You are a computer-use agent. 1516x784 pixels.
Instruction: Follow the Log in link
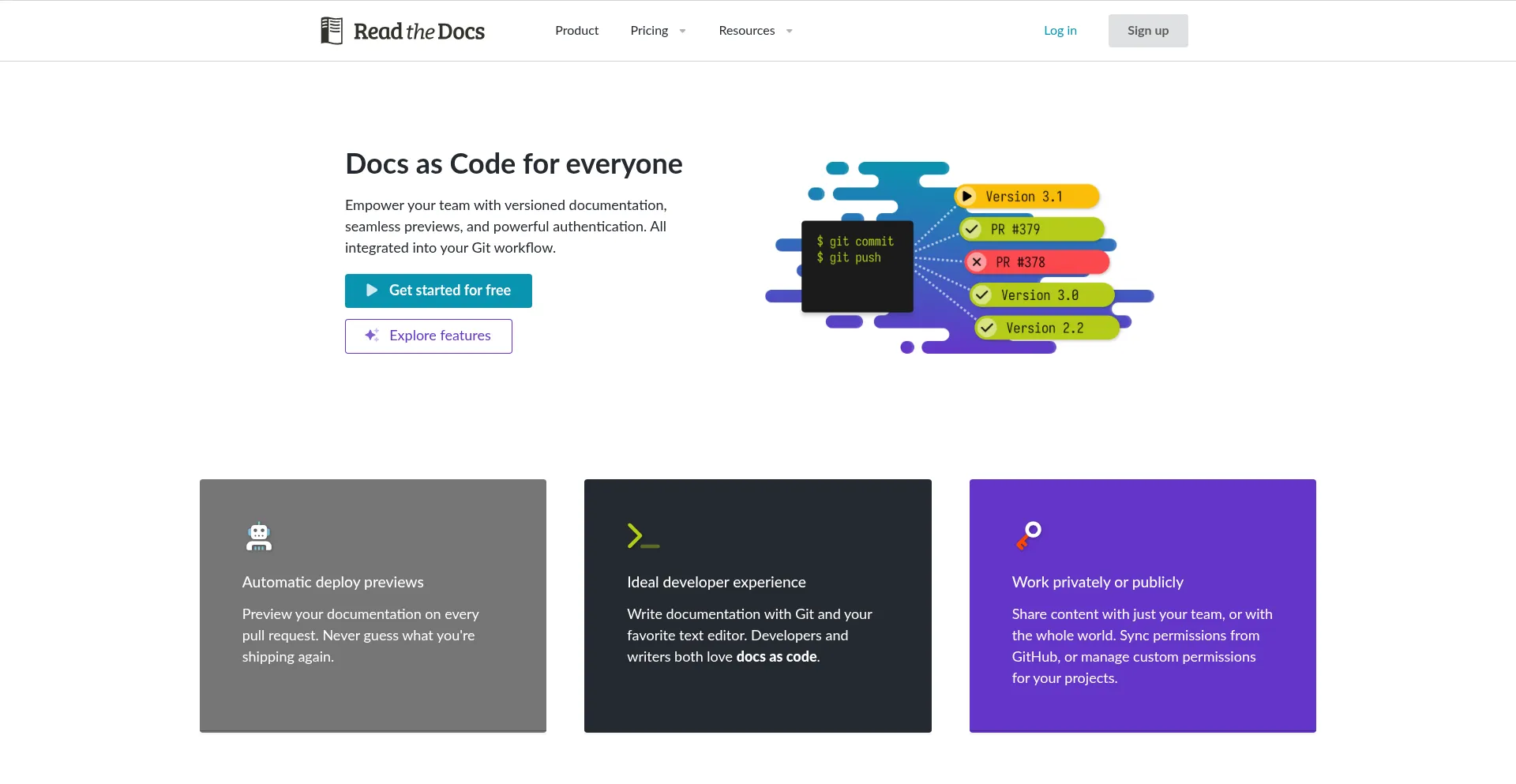1060,31
